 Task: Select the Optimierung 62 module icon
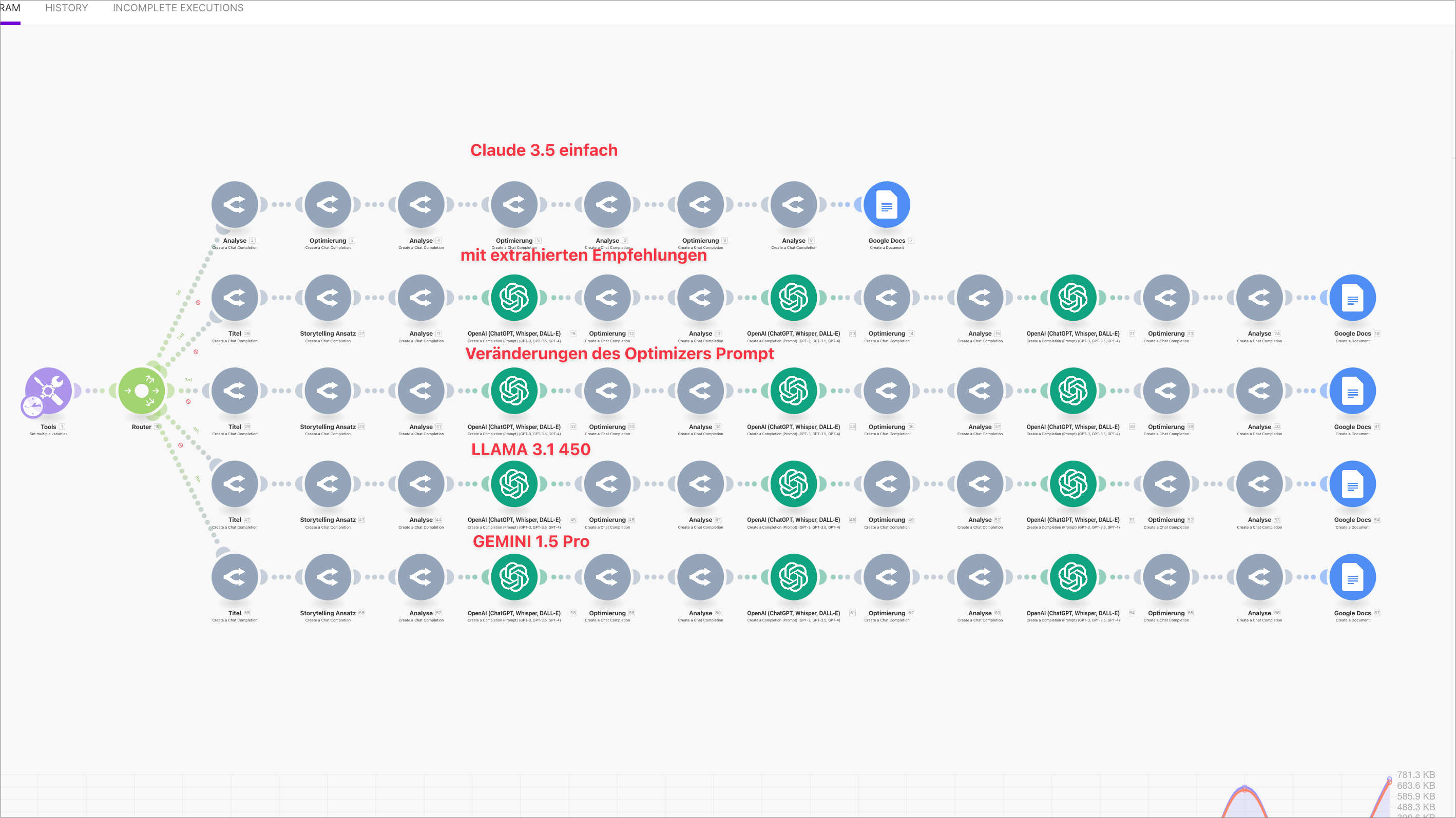pyautogui.click(x=887, y=577)
